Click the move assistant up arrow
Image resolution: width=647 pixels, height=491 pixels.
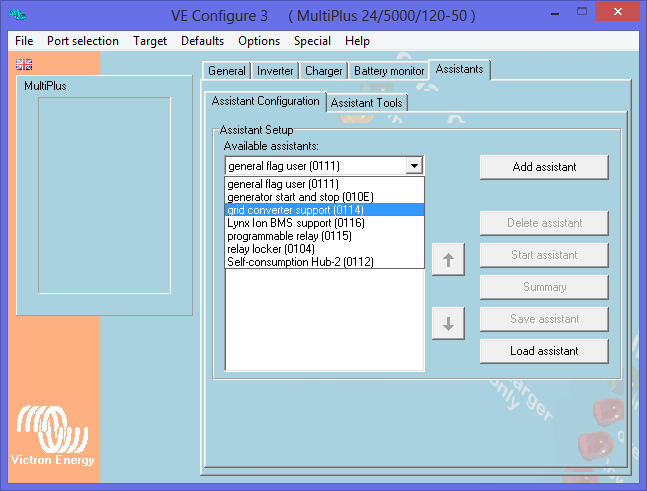point(448,260)
